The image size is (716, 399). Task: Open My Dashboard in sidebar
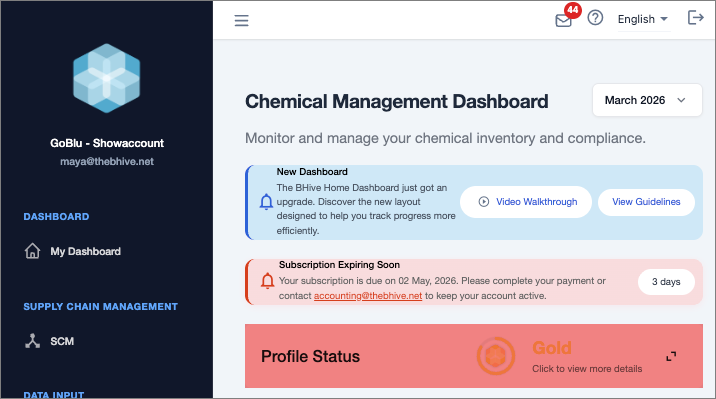coord(85,252)
